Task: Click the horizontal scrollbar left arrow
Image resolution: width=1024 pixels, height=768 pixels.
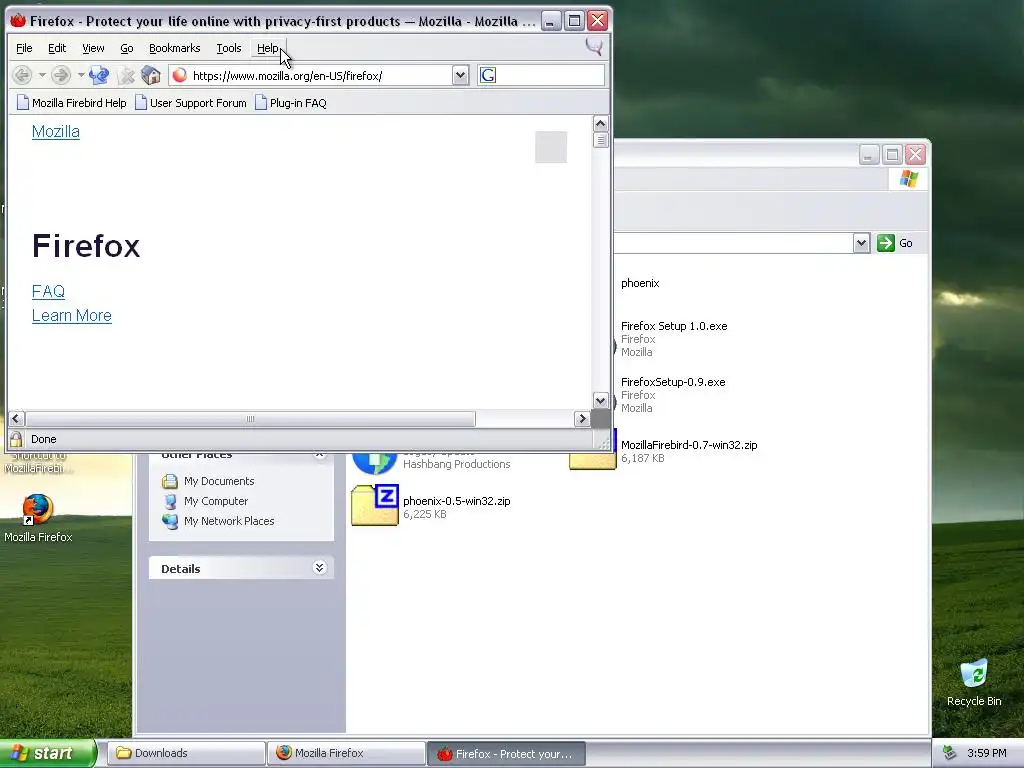Action: pos(16,419)
